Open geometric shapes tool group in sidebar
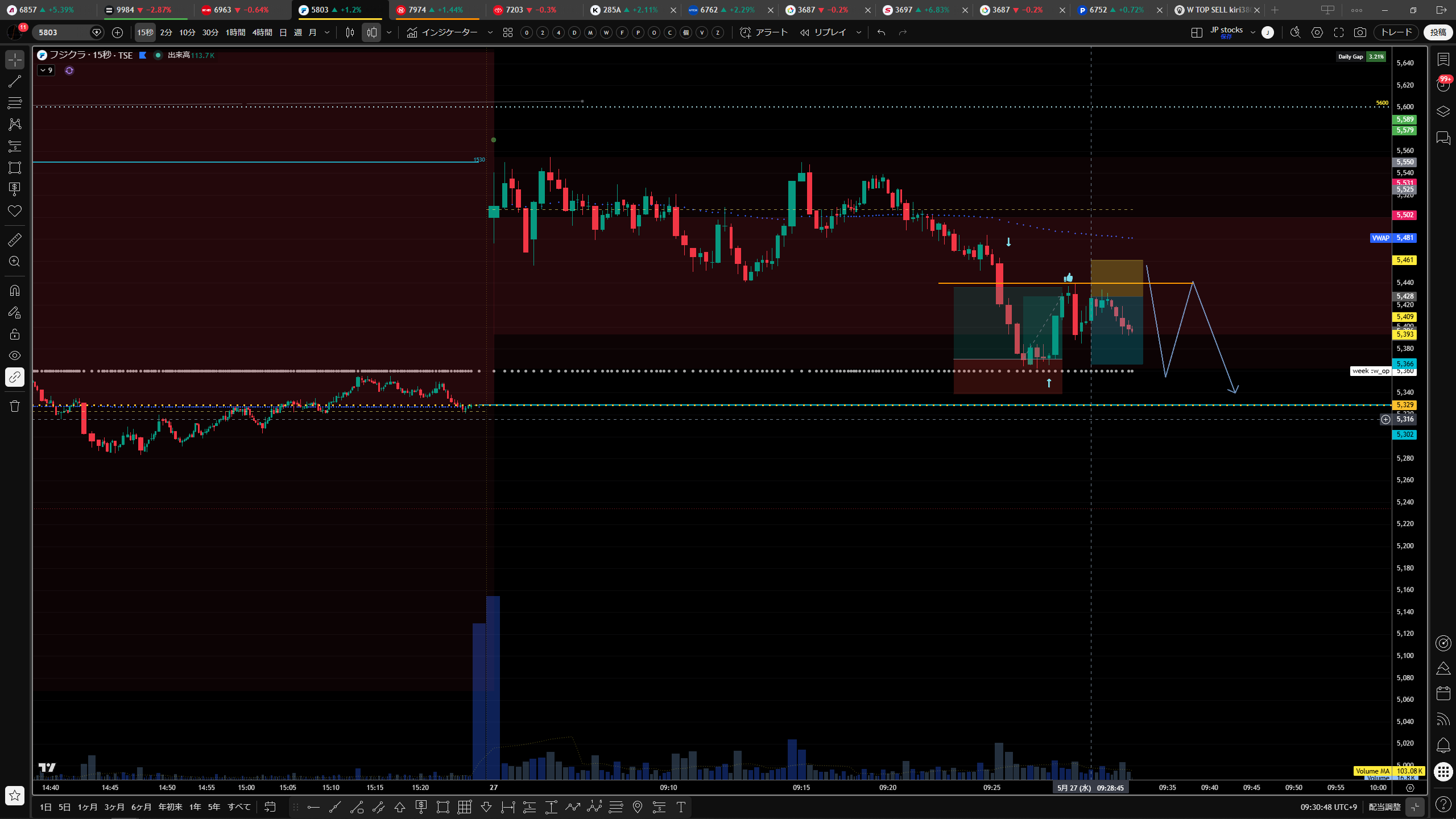 click(15, 168)
